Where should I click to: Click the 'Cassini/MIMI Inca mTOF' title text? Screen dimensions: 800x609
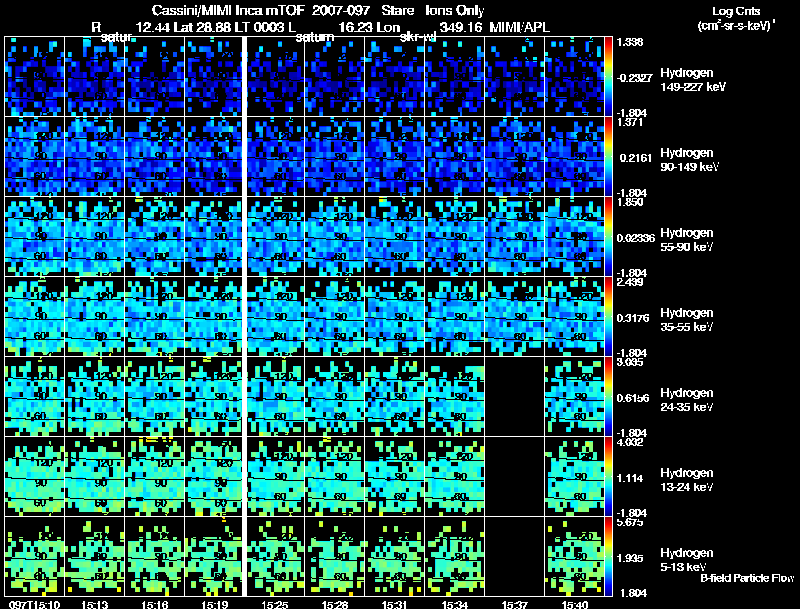(228, 11)
